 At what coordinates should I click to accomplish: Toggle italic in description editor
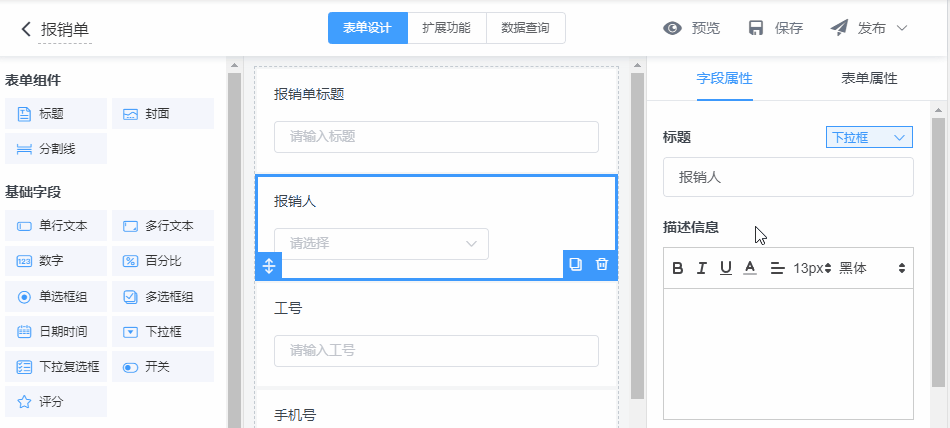(x=702, y=269)
